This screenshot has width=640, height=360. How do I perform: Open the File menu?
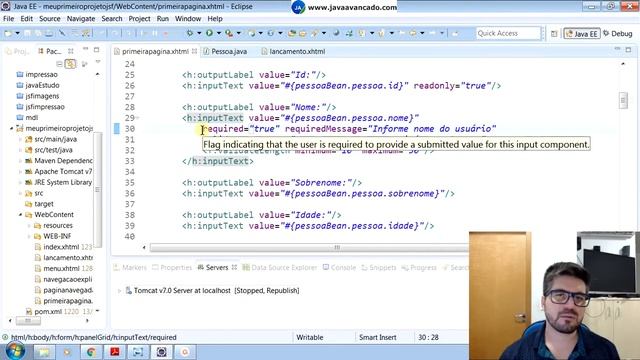click(x=9, y=19)
